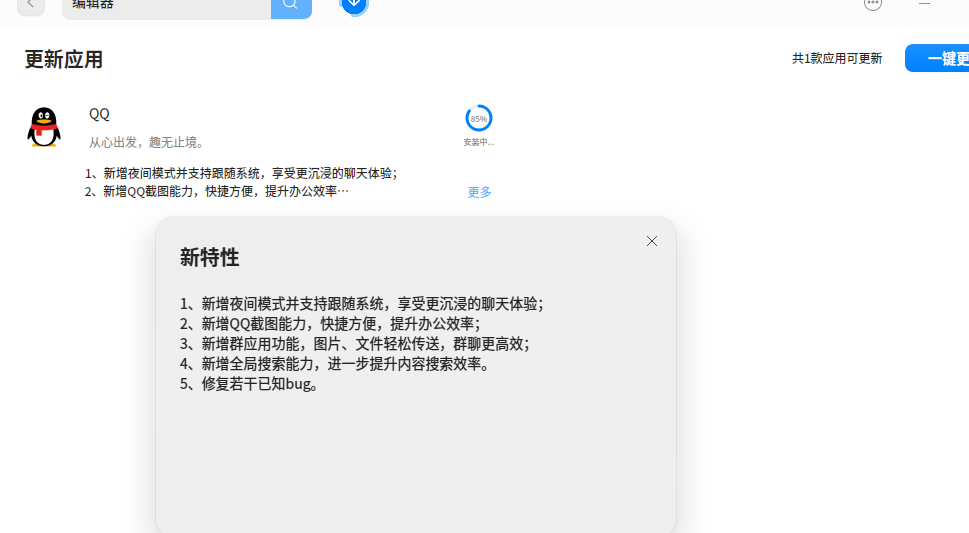Click popup line 4 about 全局搜索能力

point(337,364)
